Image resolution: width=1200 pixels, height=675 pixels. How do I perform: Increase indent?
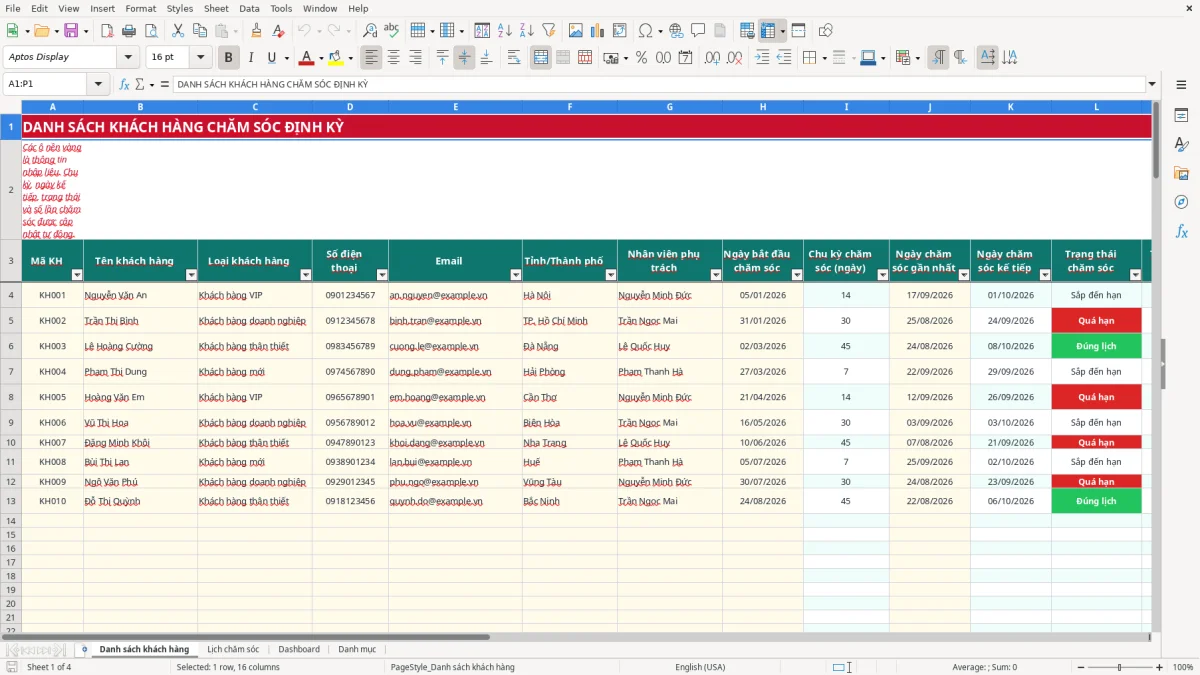point(762,58)
